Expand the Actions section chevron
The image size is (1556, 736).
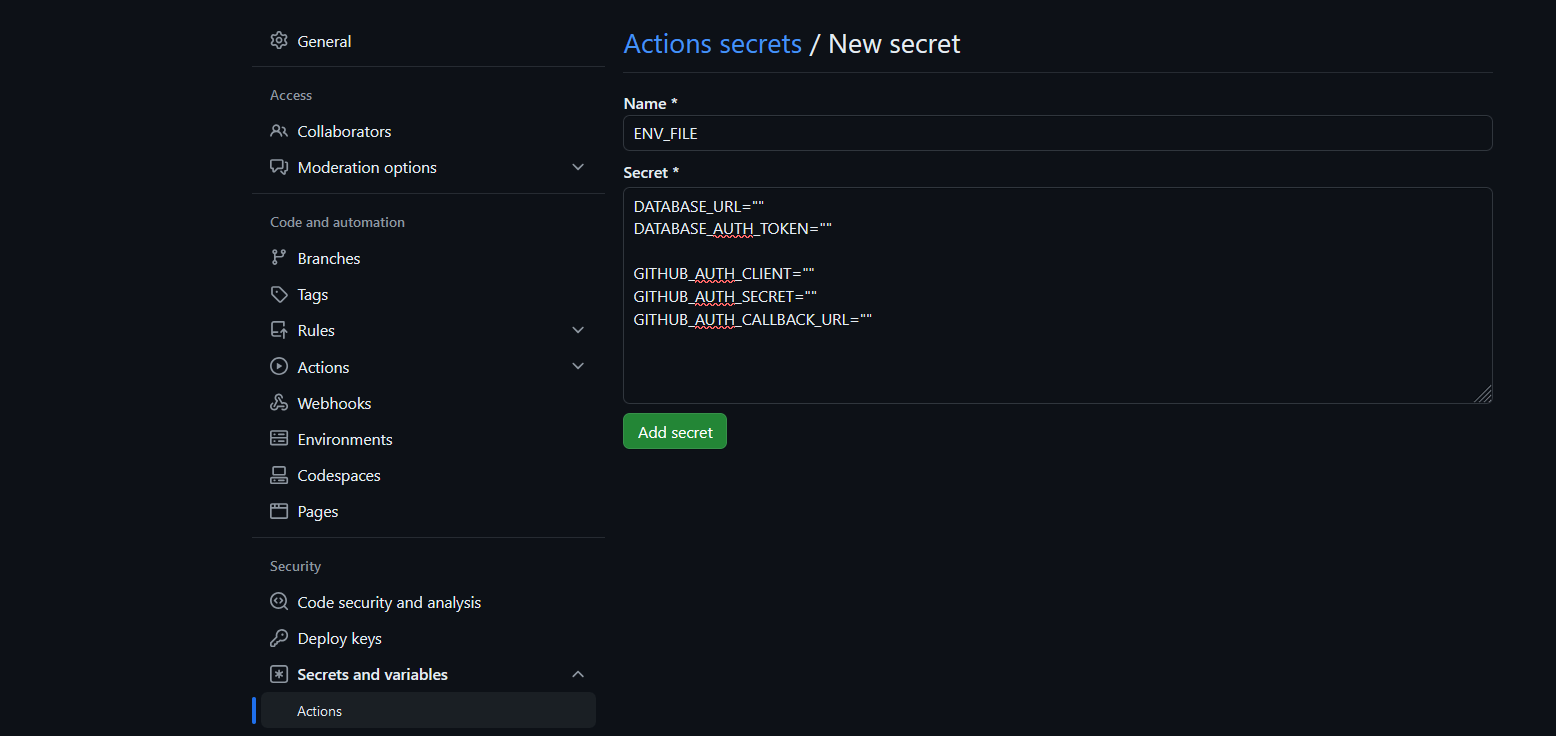(578, 367)
